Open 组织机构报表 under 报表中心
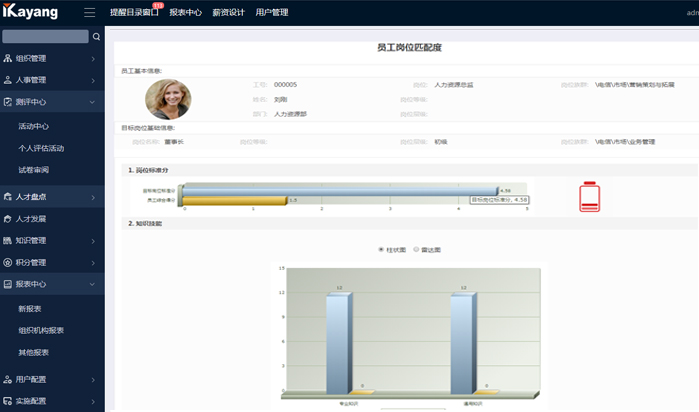Screen dimensions: 699x412 [41, 330]
